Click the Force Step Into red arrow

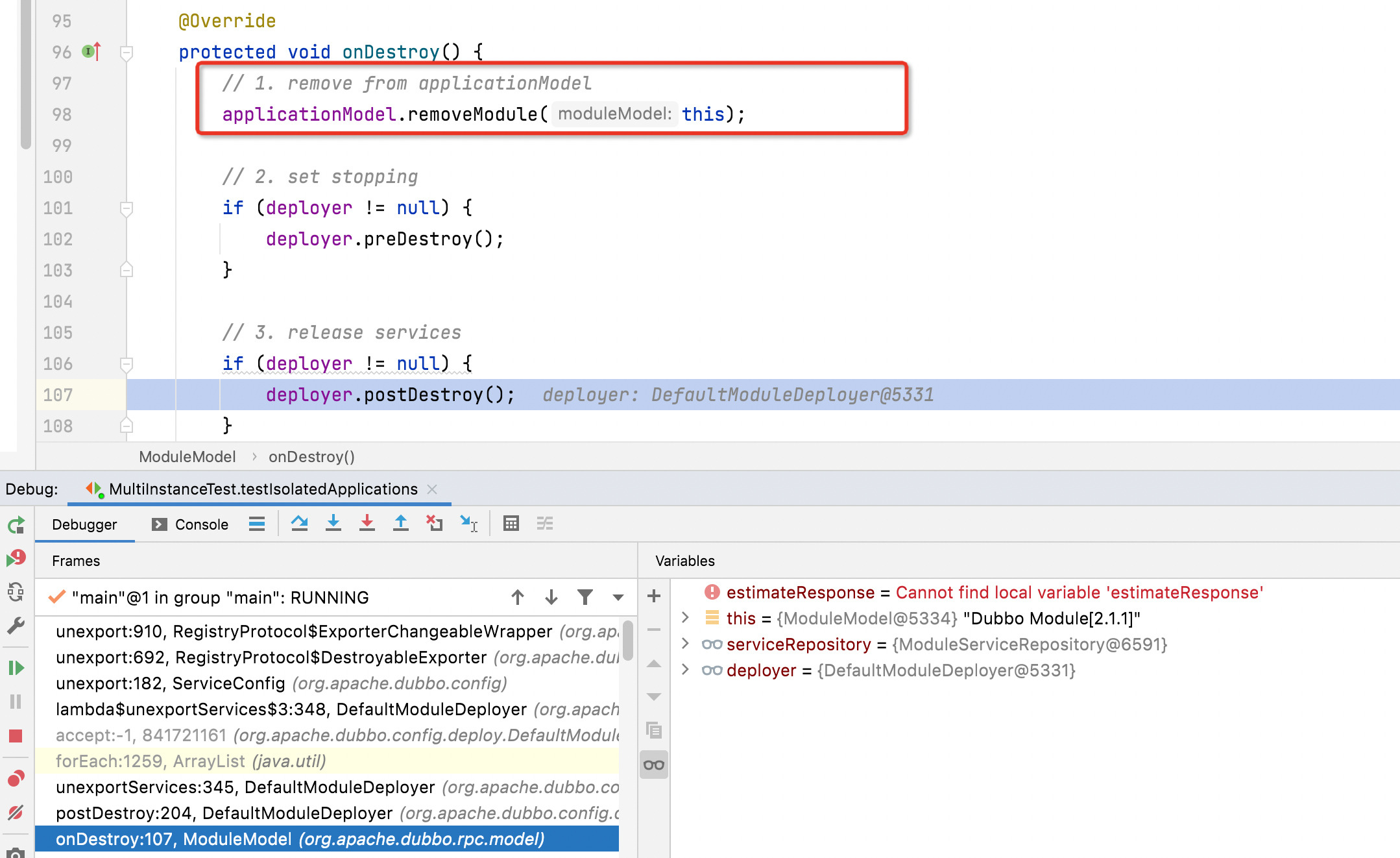point(367,523)
